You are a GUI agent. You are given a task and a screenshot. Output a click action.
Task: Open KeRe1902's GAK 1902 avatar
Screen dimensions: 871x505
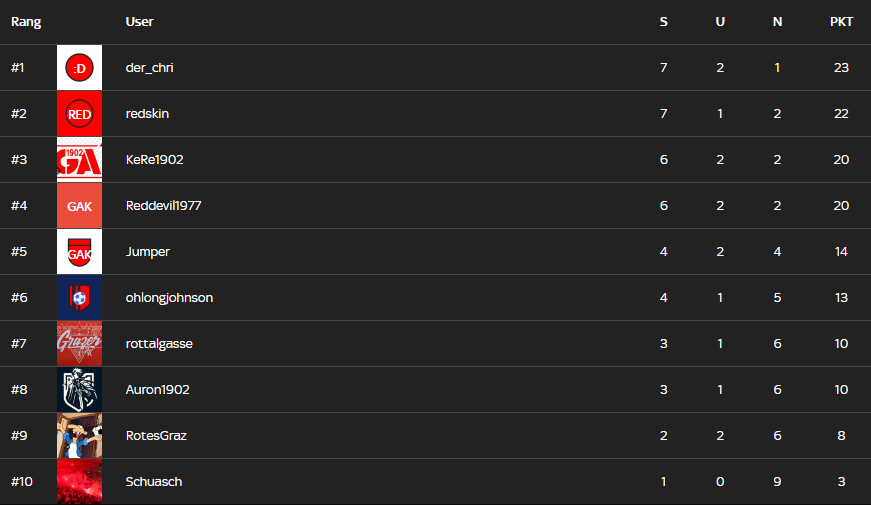(x=79, y=160)
